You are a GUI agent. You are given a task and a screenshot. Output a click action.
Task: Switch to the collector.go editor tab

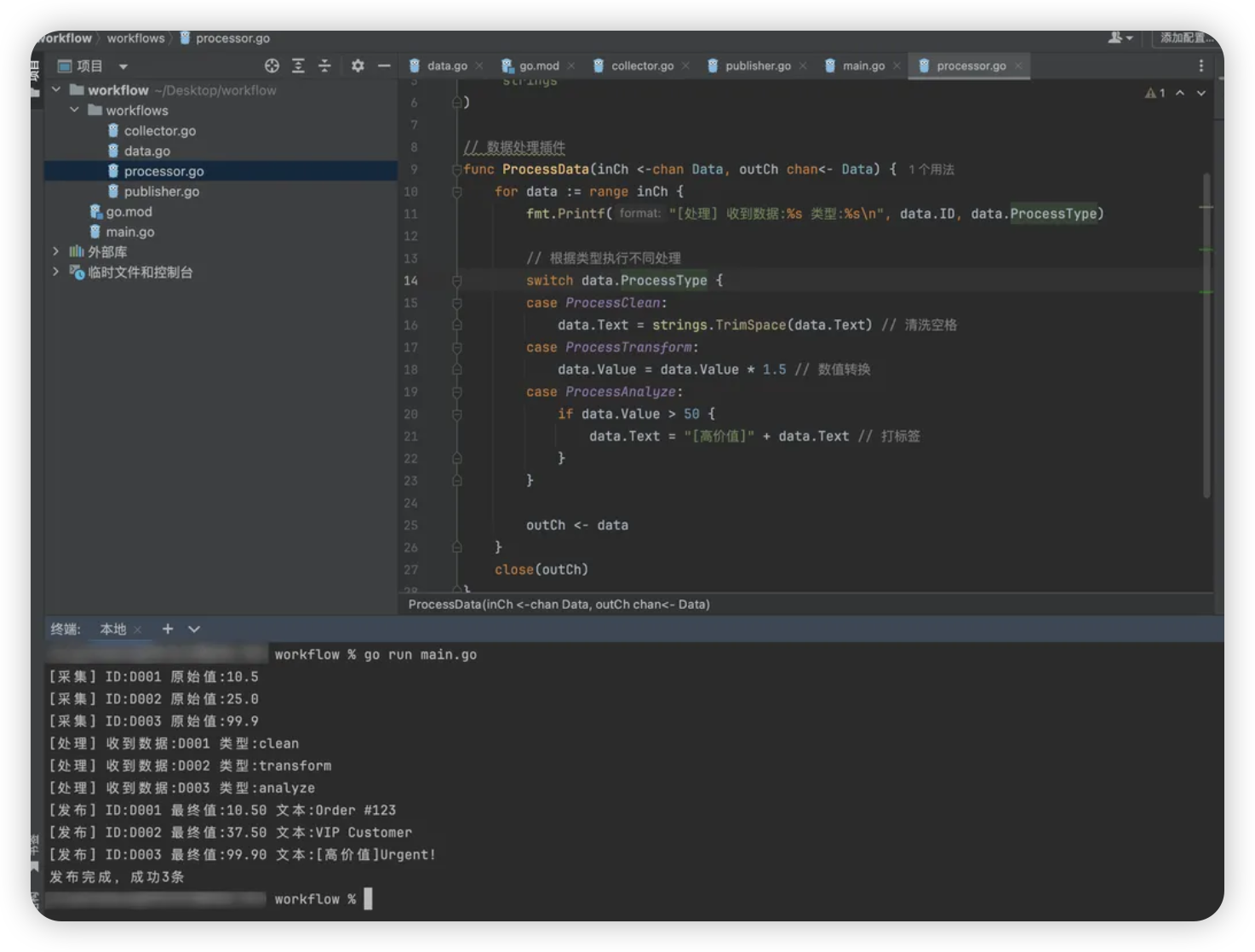[641, 66]
